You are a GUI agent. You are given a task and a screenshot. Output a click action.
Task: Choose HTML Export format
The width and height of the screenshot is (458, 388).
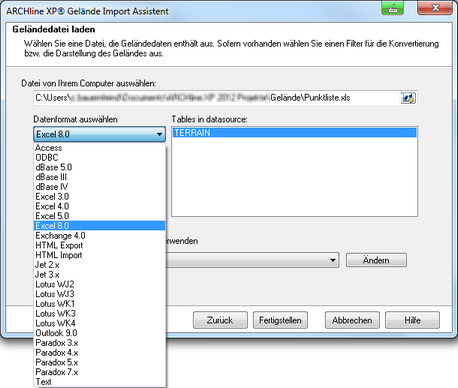(x=100, y=245)
